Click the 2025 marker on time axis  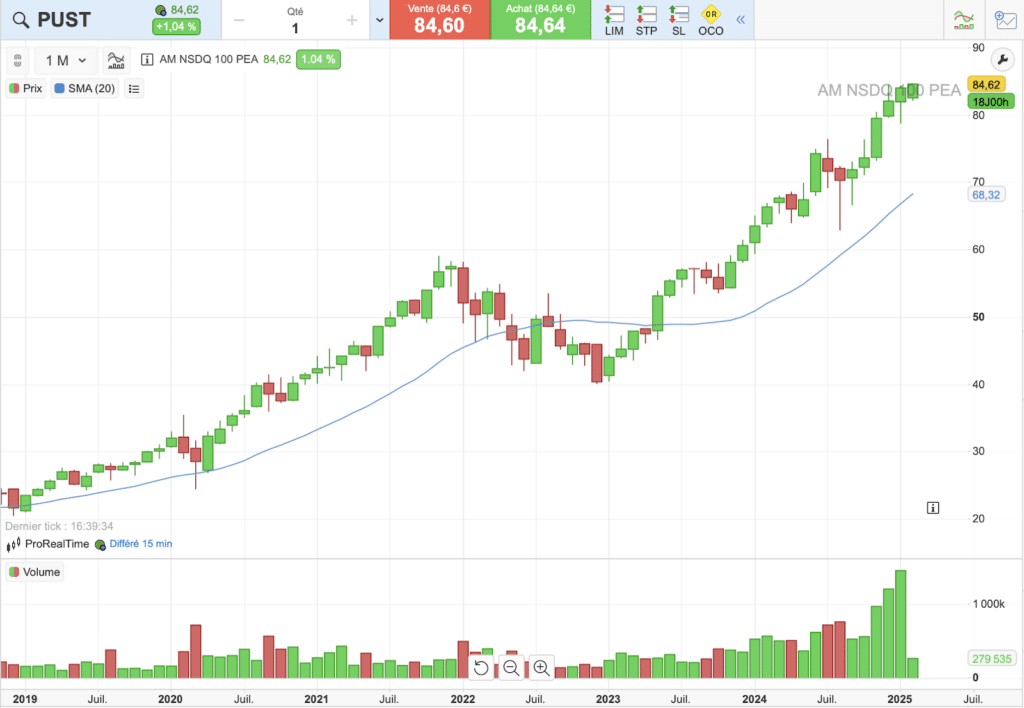(900, 699)
